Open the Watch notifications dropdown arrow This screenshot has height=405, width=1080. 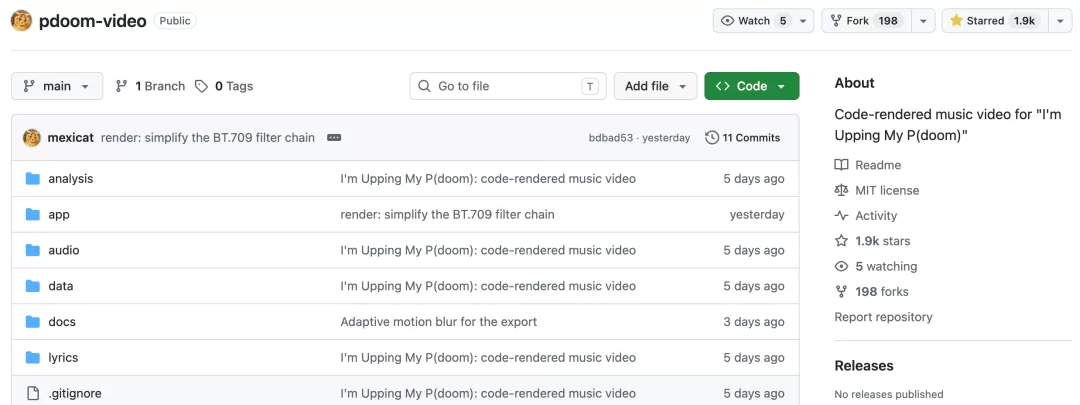[803, 21]
